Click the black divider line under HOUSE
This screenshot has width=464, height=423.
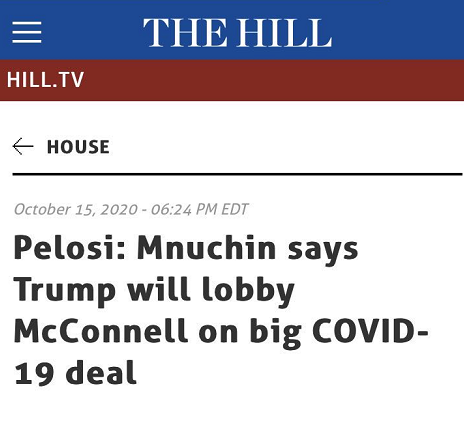pos(237,174)
